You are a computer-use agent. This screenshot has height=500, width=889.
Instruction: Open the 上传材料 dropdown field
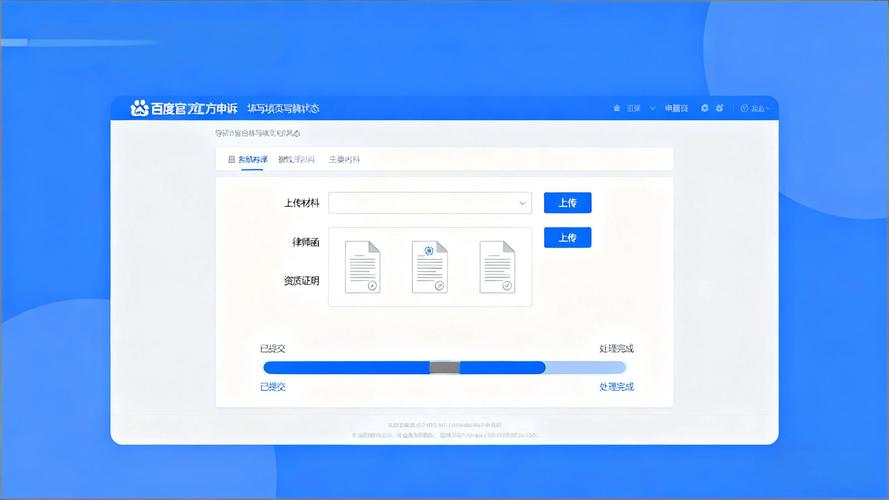pos(430,203)
